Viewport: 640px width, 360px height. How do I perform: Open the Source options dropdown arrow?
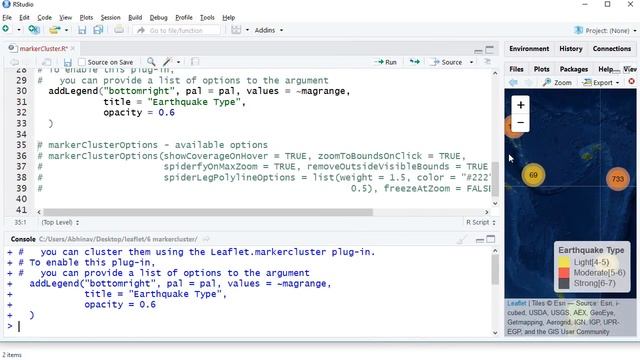pyautogui.click(x=471, y=62)
